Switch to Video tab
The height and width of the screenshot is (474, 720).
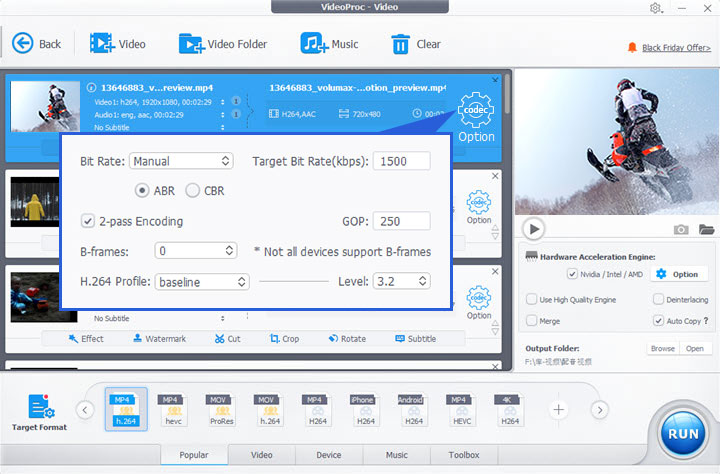[x=261, y=455]
